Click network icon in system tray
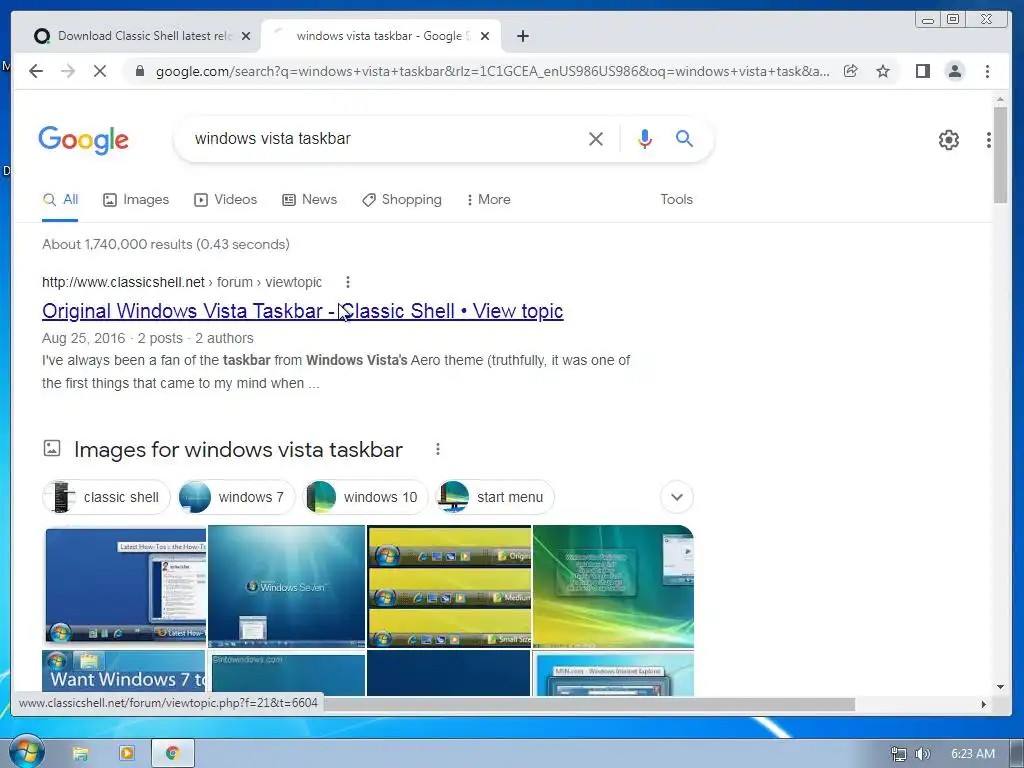 pyautogui.click(x=899, y=754)
